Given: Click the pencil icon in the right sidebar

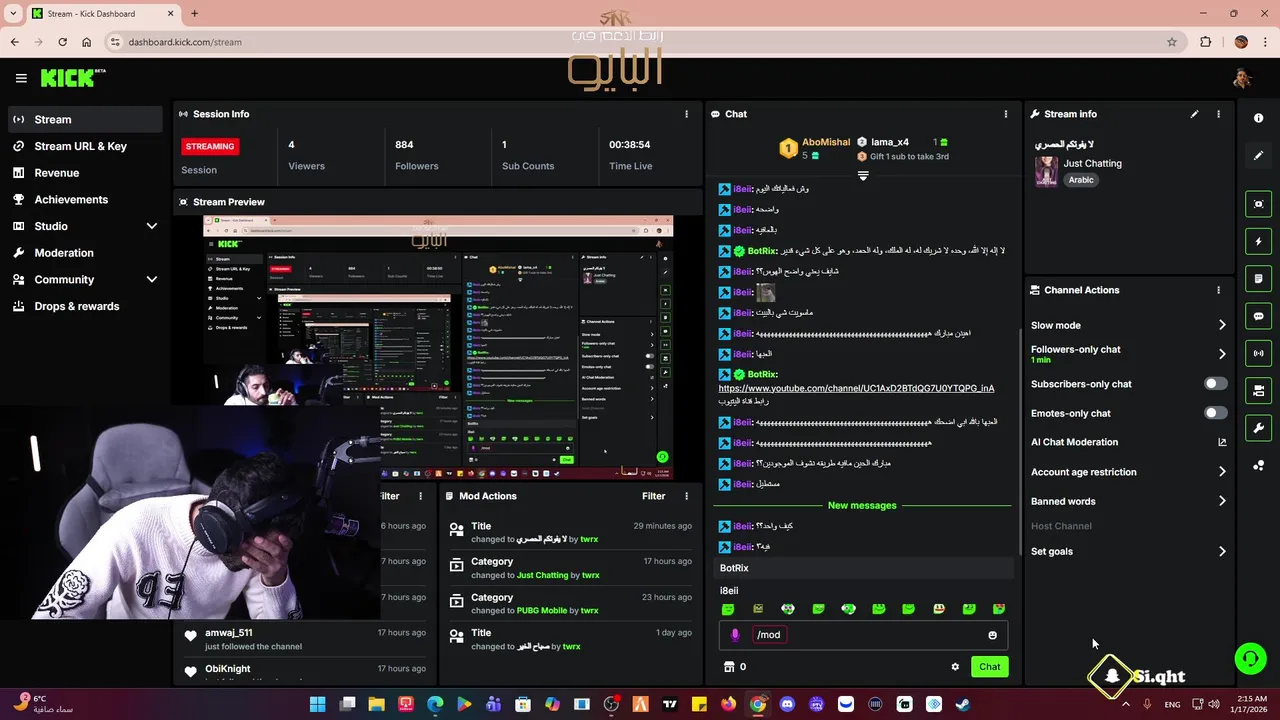Looking at the screenshot, I should coord(1259,156).
